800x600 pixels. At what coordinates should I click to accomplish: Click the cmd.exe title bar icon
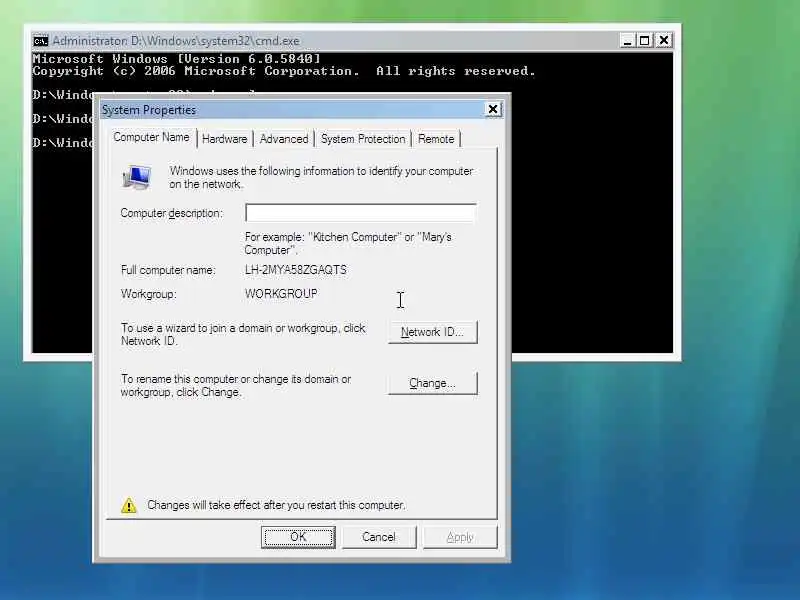point(40,41)
